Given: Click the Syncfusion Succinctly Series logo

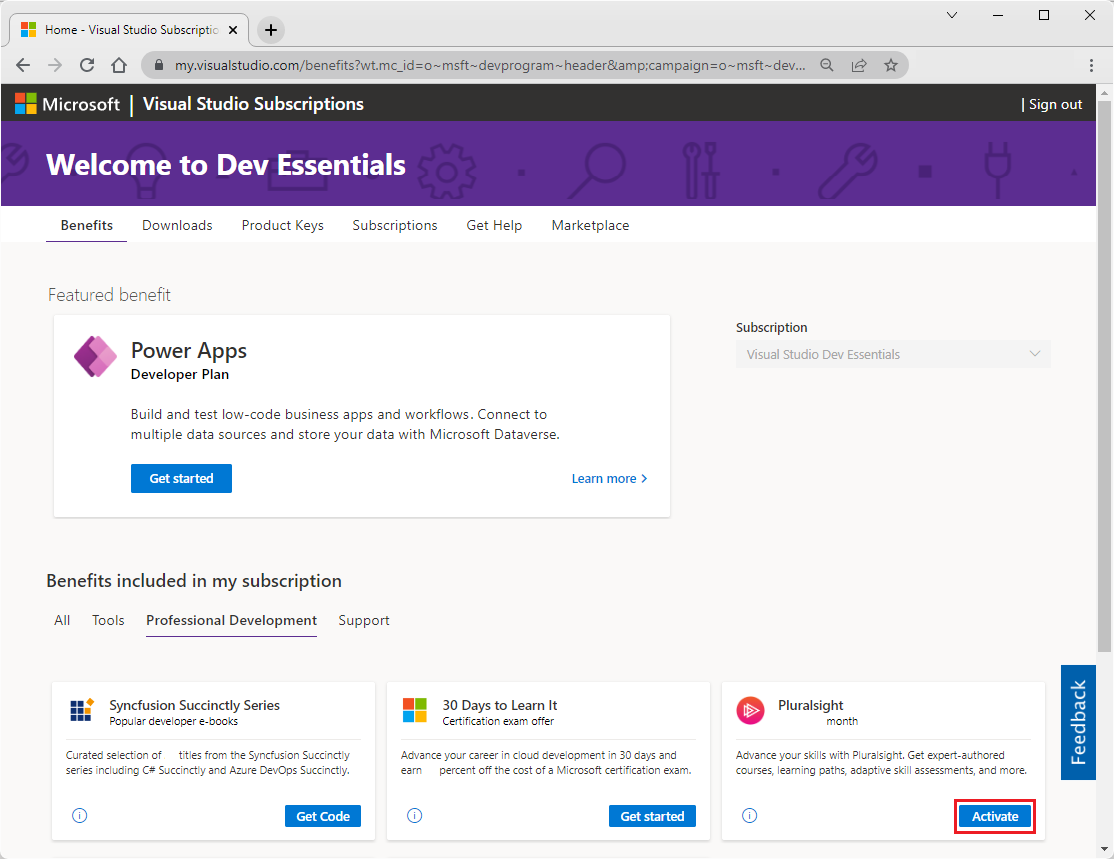Looking at the screenshot, I should (x=82, y=711).
